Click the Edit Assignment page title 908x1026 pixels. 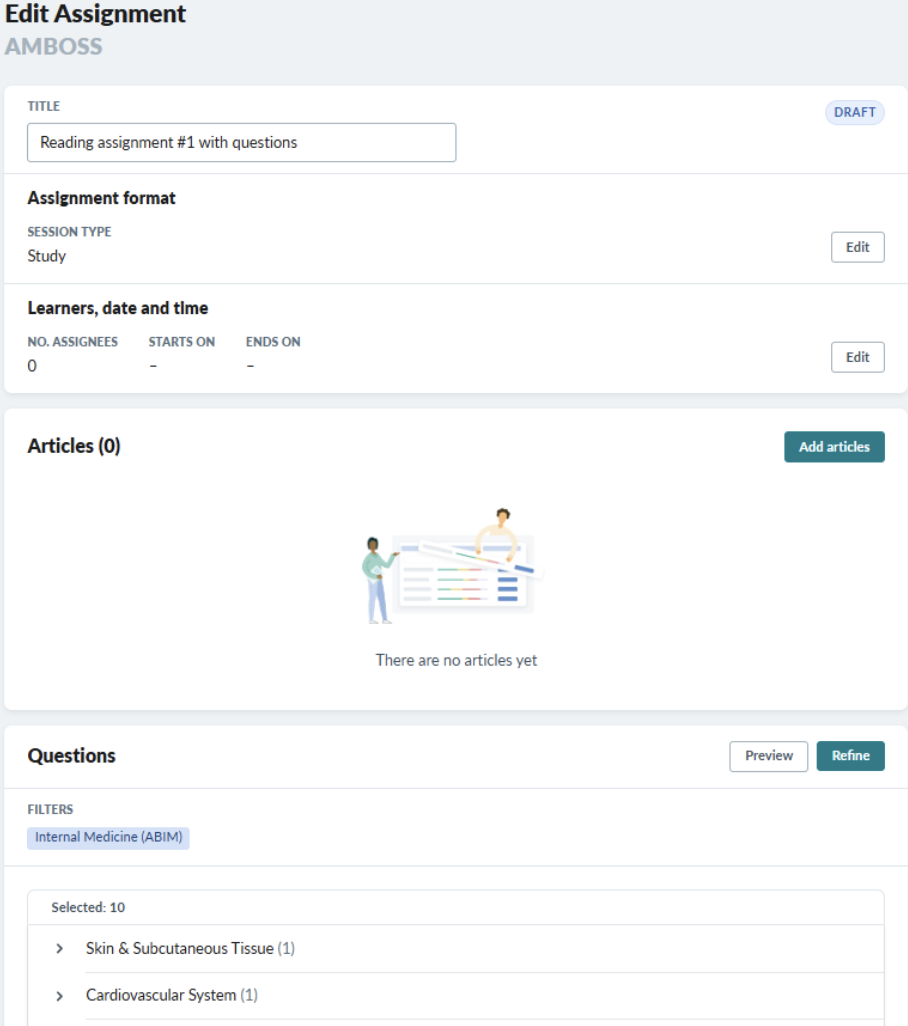(96, 14)
